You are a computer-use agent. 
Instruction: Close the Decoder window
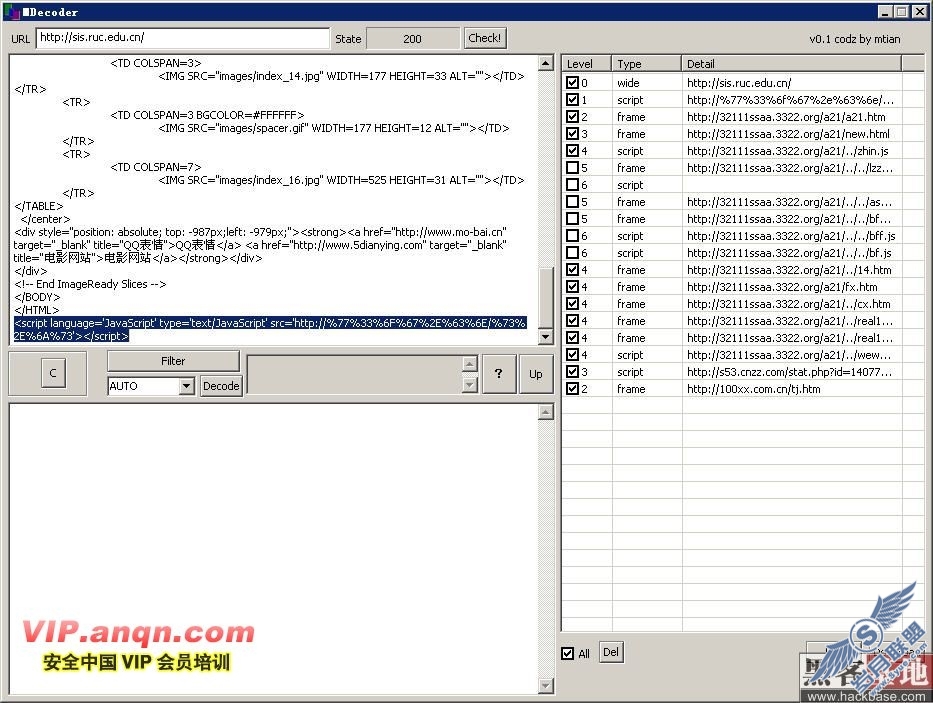click(x=920, y=12)
